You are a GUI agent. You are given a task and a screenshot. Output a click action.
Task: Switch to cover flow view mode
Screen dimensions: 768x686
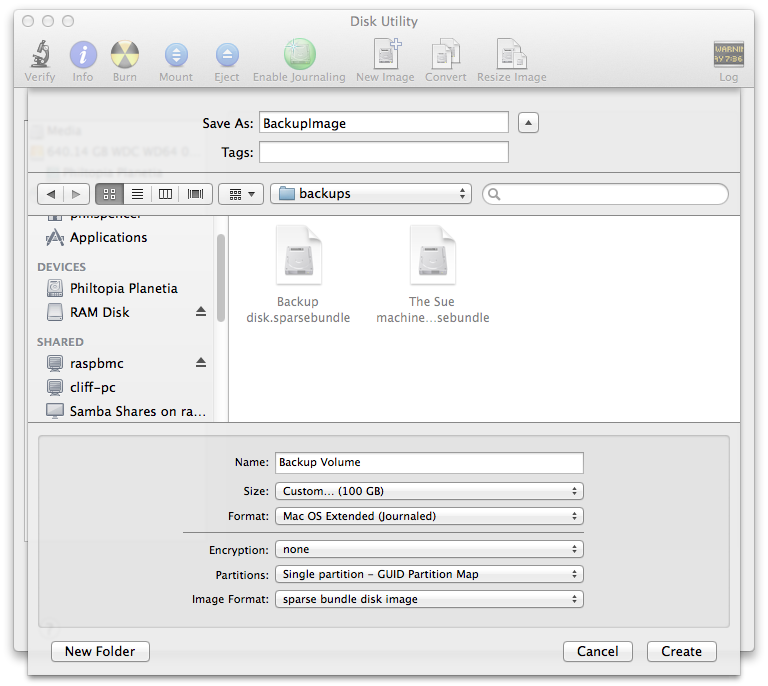(x=195, y=194)
